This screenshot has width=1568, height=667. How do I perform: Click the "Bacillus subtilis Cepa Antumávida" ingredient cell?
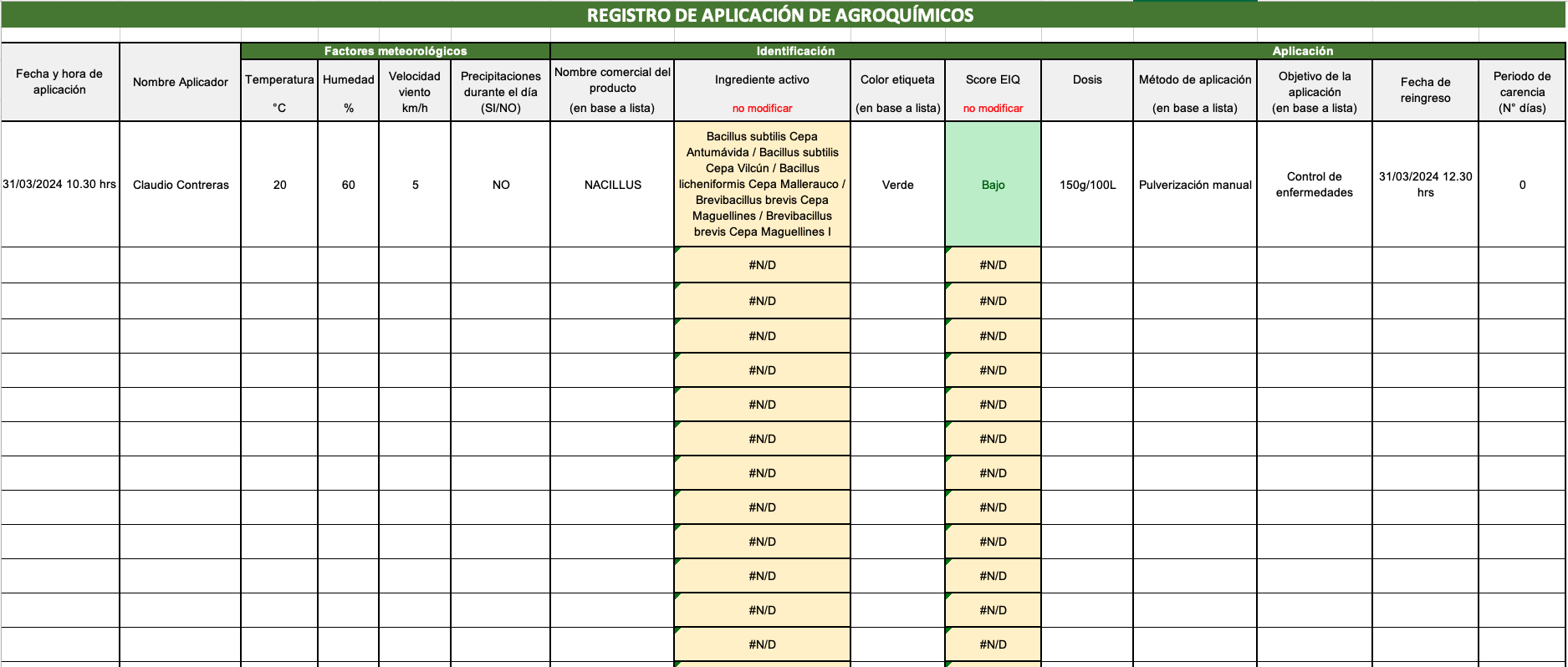coord(763,185)
